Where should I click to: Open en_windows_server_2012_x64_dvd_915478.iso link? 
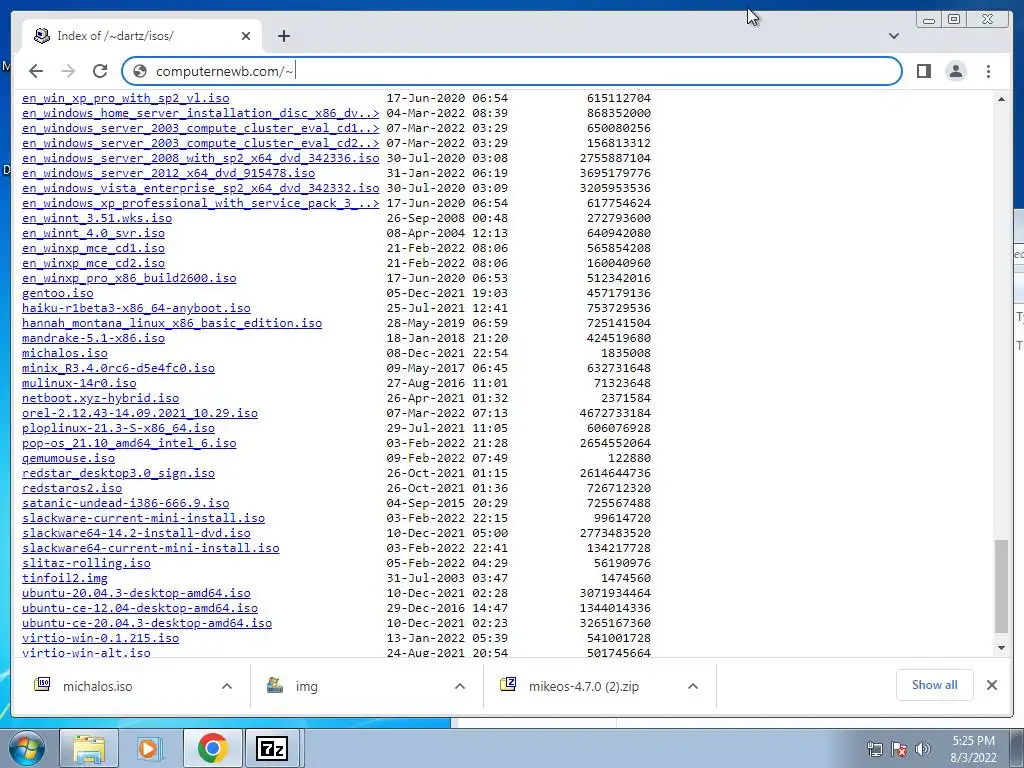click(x=168, y=173)
